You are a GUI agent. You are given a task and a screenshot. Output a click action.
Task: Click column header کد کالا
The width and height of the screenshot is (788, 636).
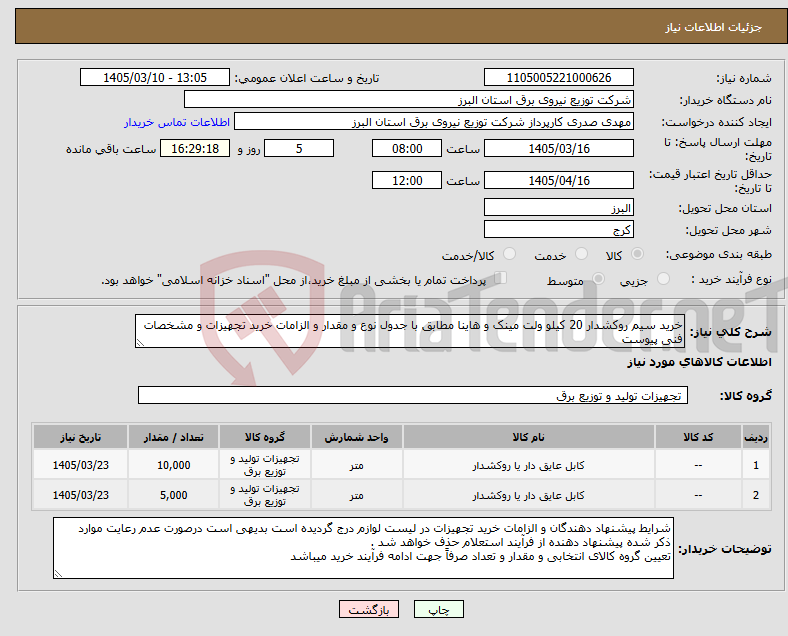point(698,437)
